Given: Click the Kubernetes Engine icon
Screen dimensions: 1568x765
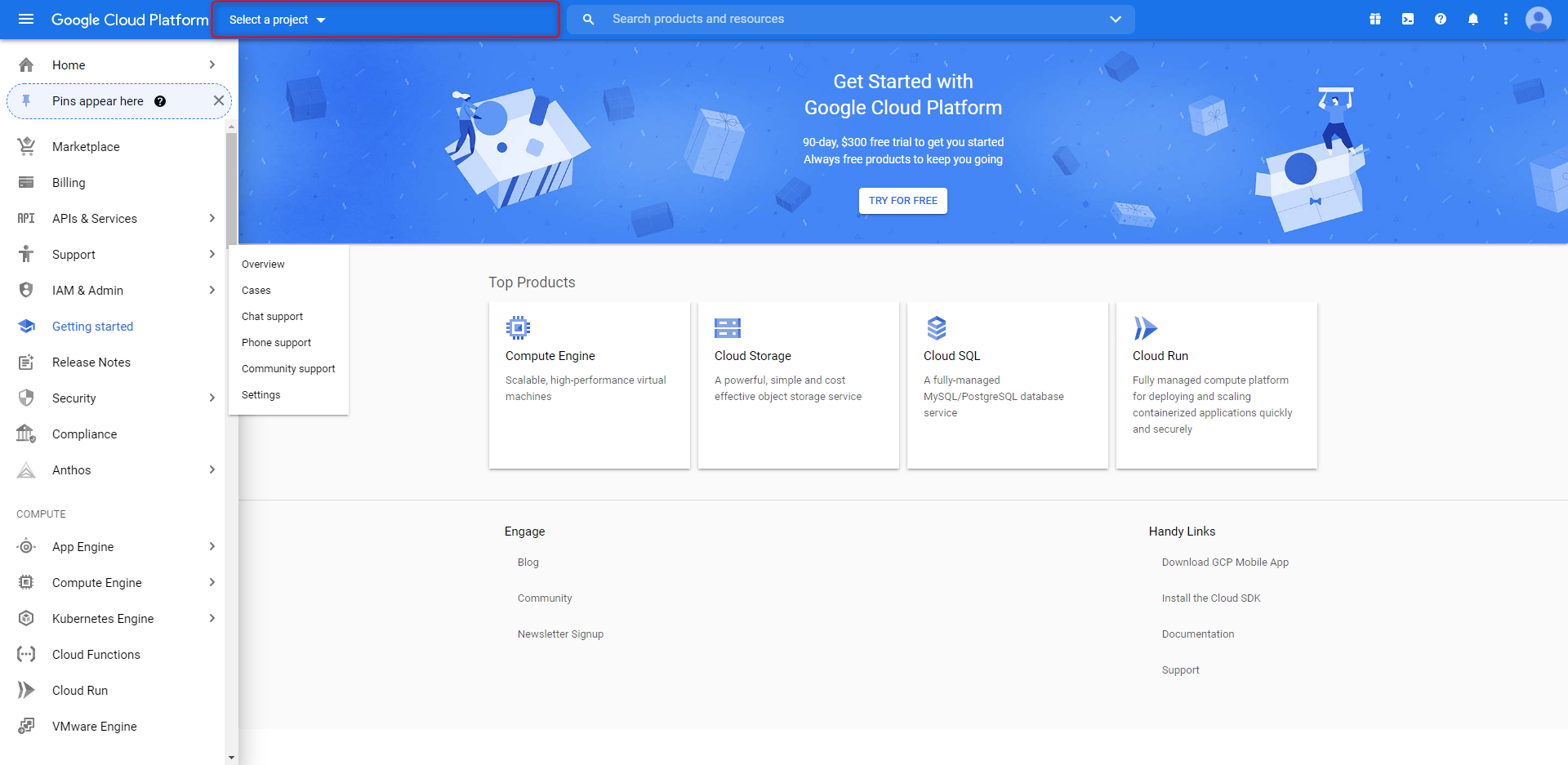Looking at the screenshot, I should click(x=26, y=618).
